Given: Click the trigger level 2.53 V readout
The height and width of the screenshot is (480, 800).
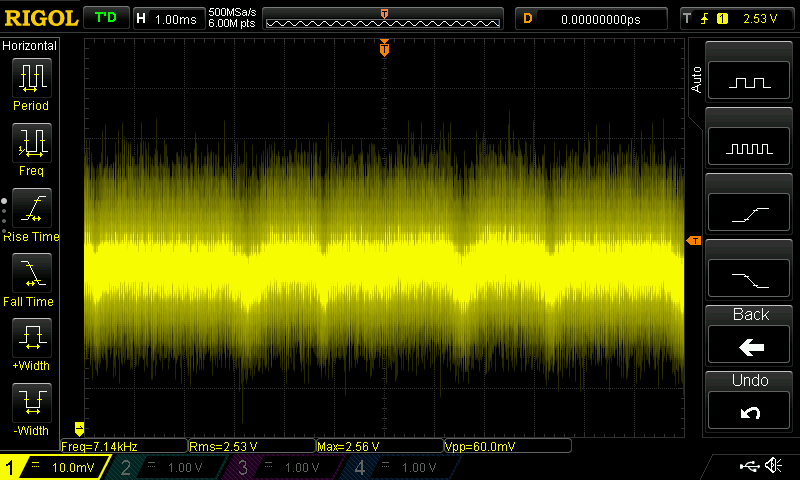Looking at the screenshot, I should 760,19.
